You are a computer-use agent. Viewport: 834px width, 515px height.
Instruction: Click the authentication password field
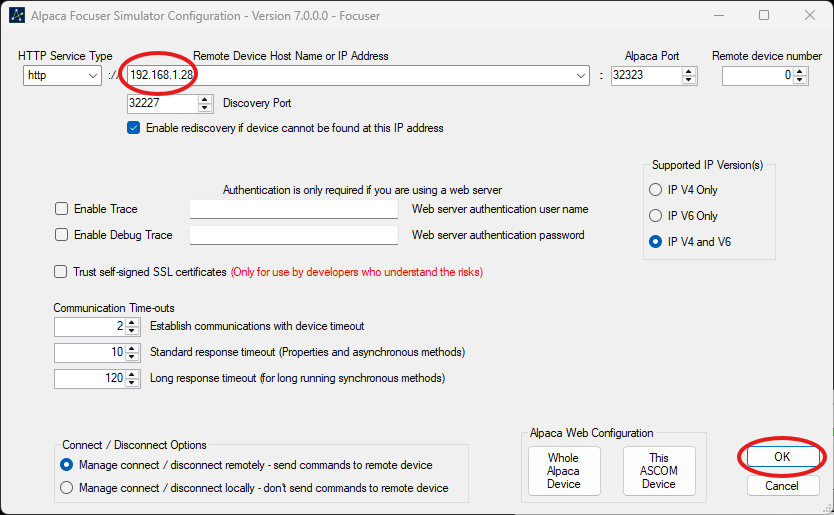click(294, 235)
